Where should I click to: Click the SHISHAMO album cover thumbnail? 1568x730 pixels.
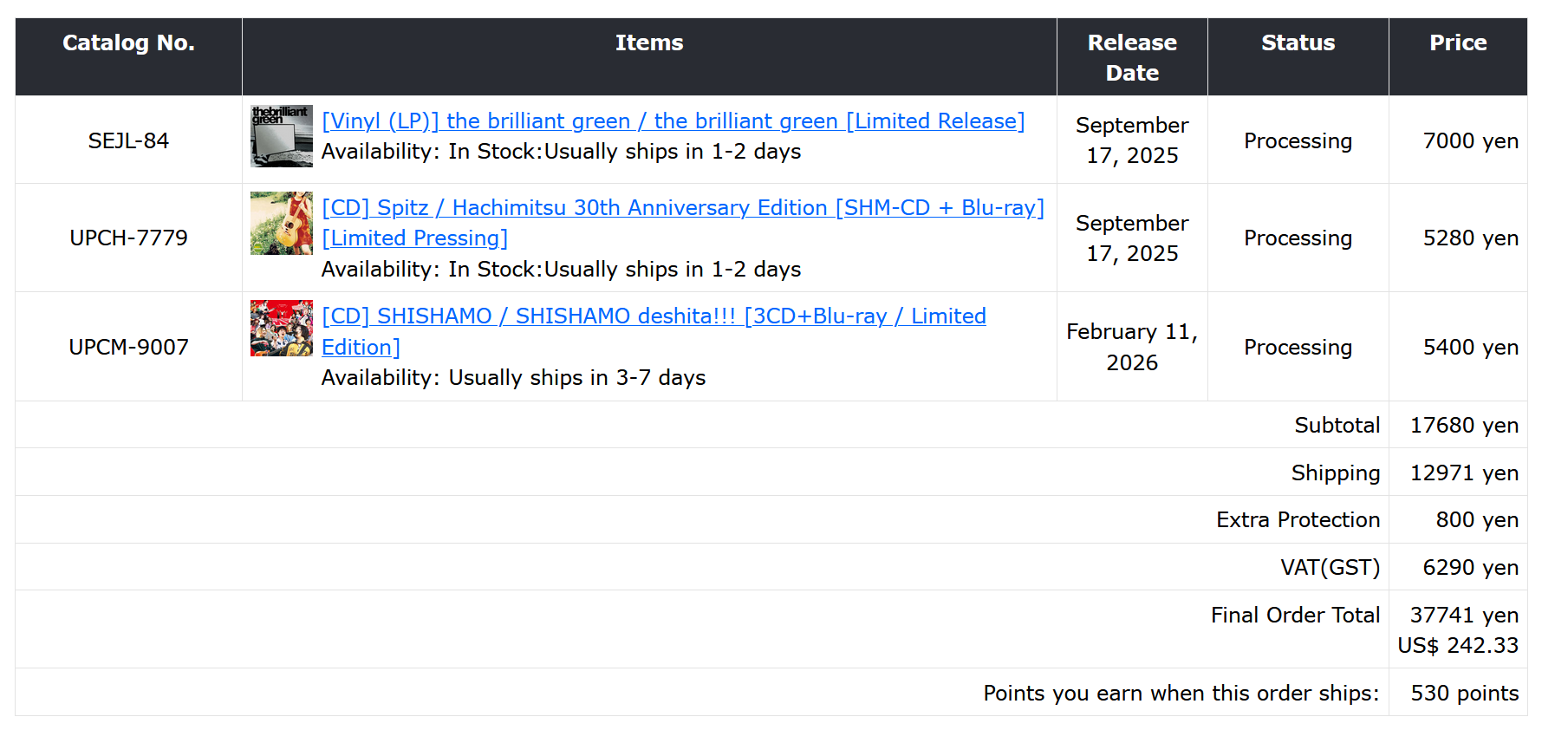tap(281, 329)
